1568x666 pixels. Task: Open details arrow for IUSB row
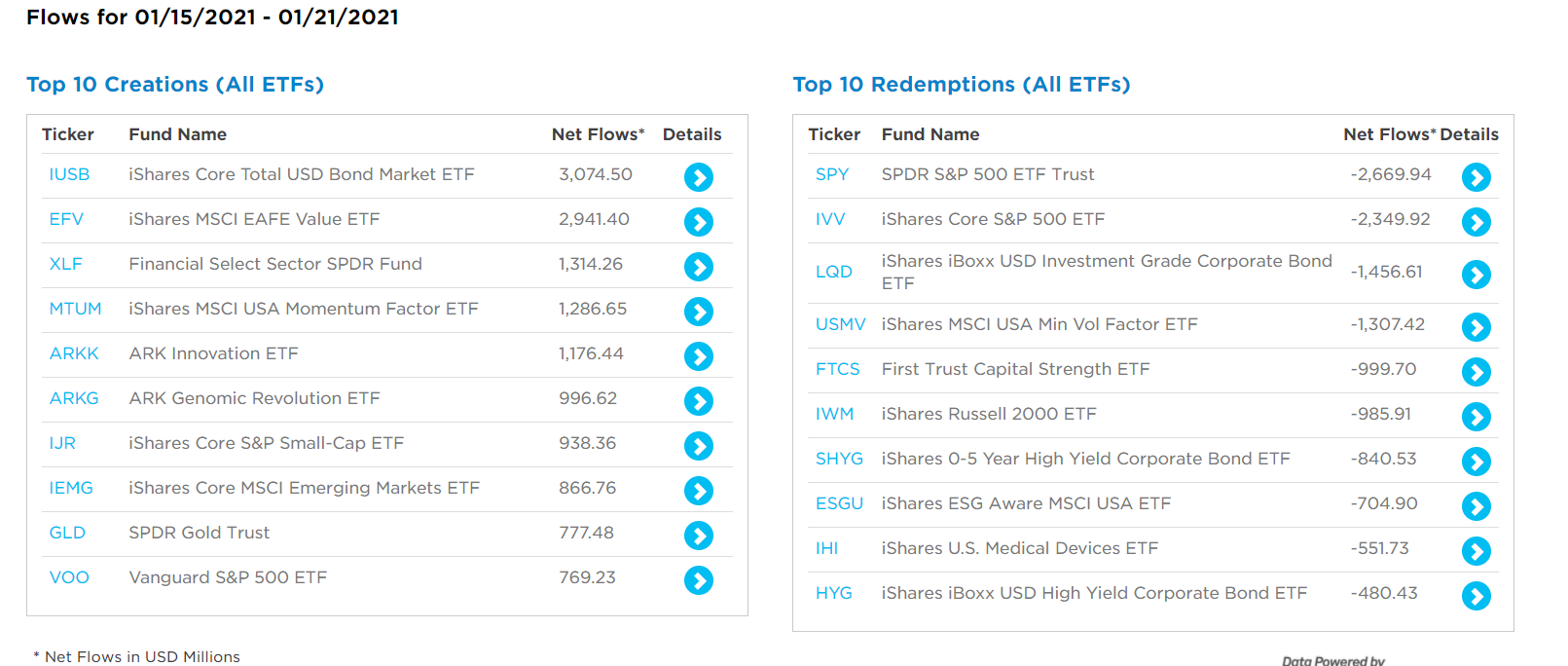699,177
